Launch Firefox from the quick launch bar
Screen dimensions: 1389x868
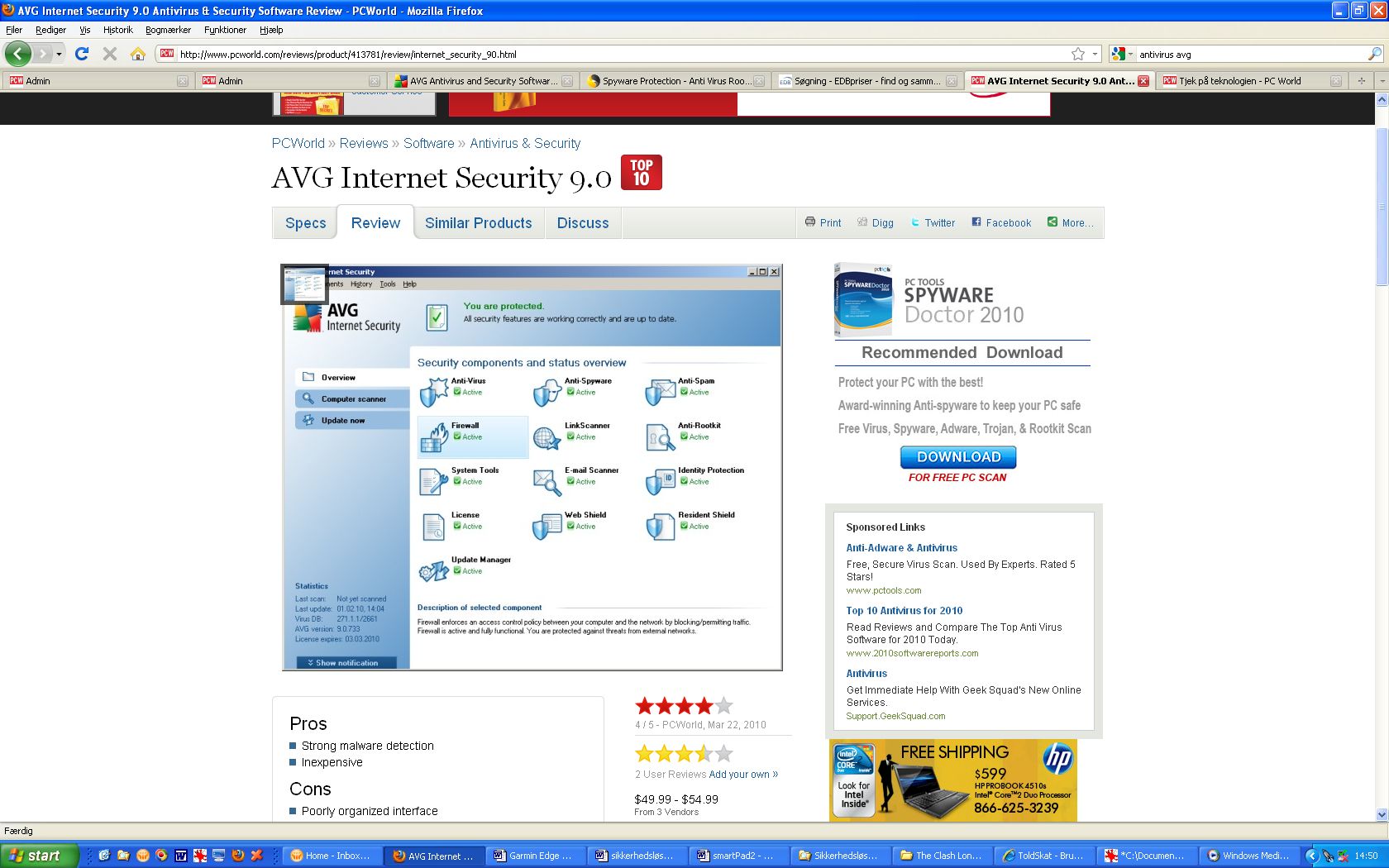(237, 856)
